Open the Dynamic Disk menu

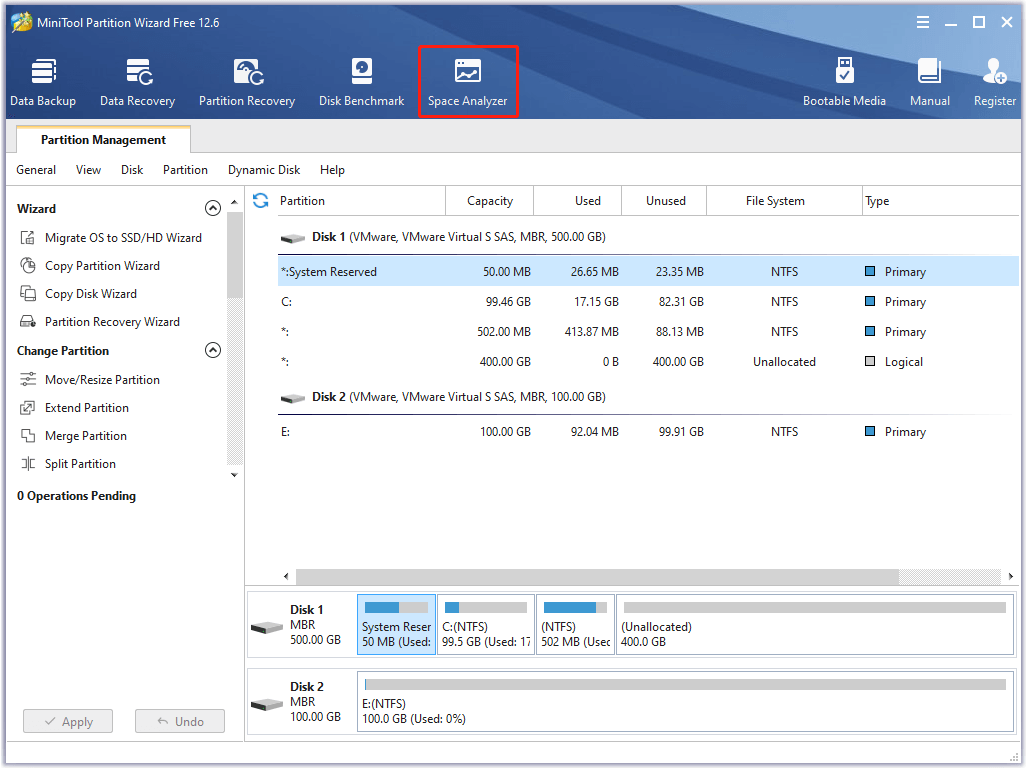pyautogui.click(x=264, y=170)
